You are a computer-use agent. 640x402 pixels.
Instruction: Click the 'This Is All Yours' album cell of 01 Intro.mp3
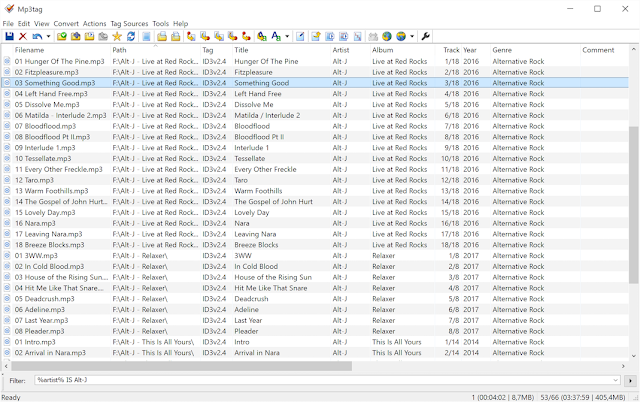click(x=396, y=342)
